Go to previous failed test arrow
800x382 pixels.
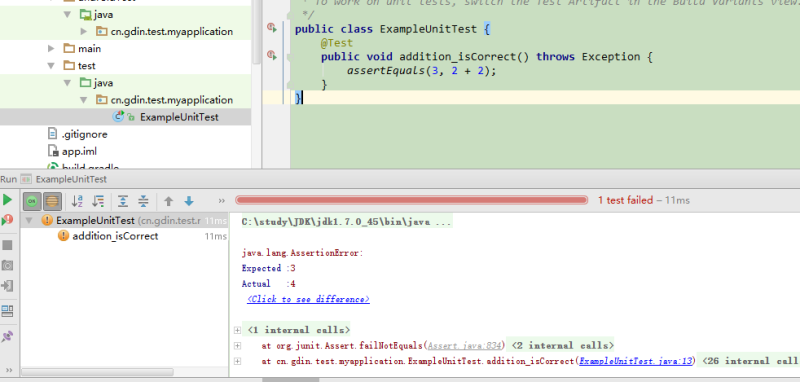[168, 201]
